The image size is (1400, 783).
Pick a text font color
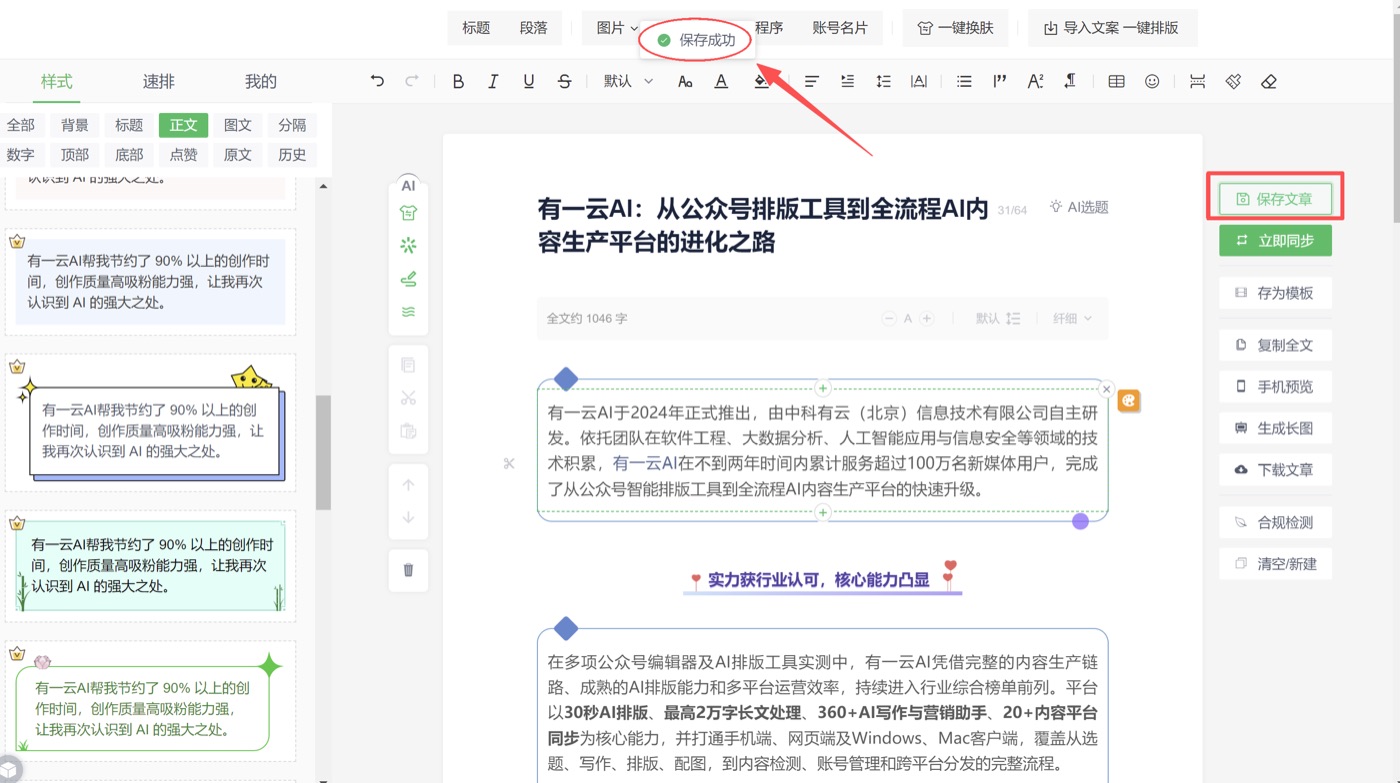point(721,82)
